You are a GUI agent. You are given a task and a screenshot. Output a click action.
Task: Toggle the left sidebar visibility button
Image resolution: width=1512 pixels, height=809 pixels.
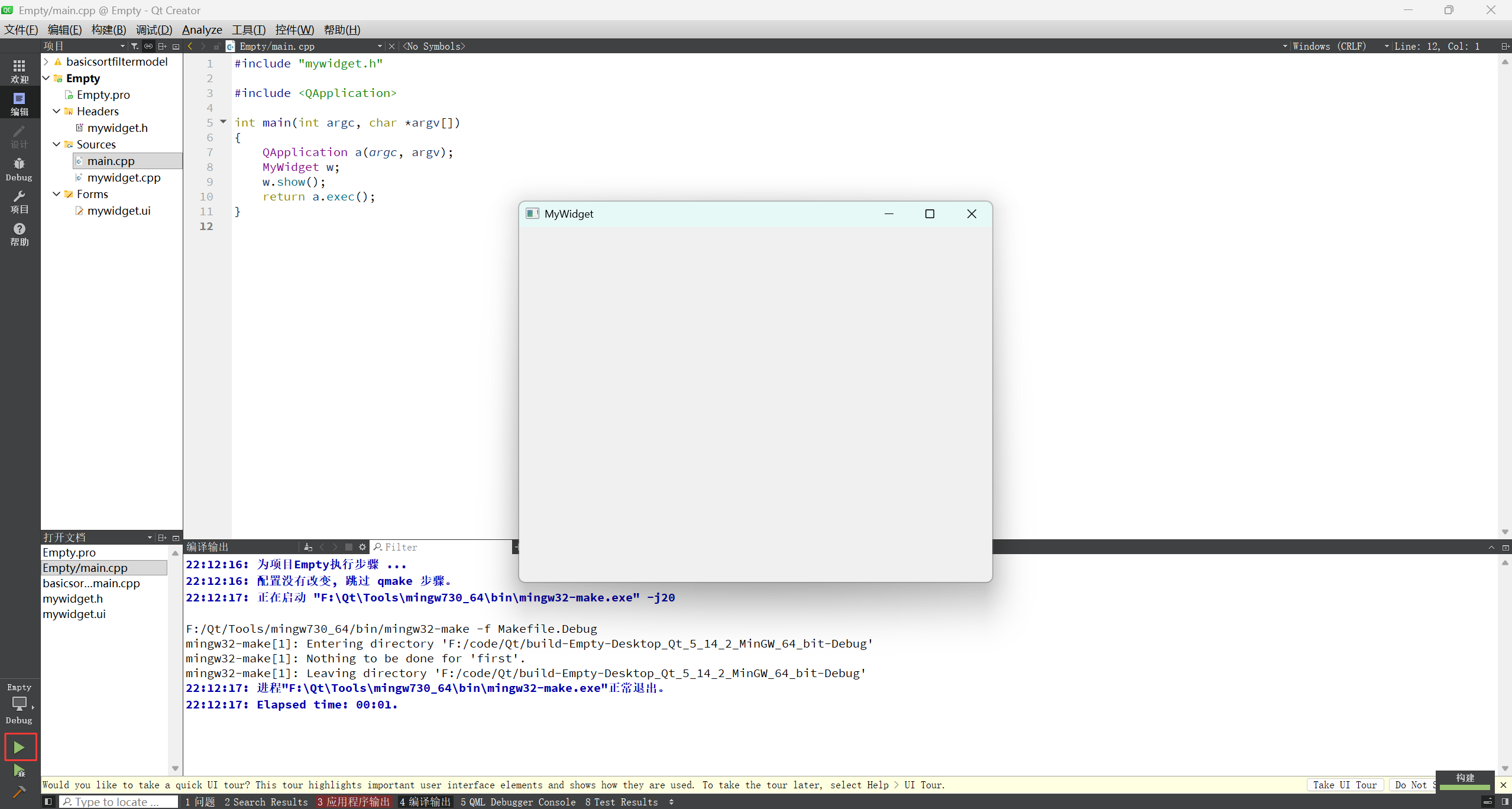tap(48, 802)
